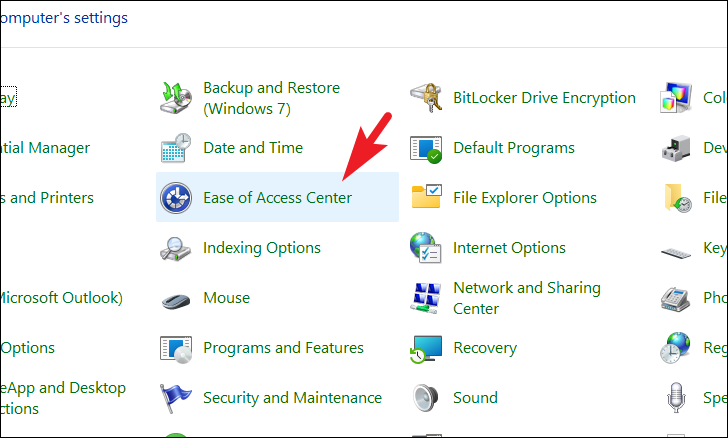
Task: Click the Security and Maintenance flag icon
Action: (175, 398)
